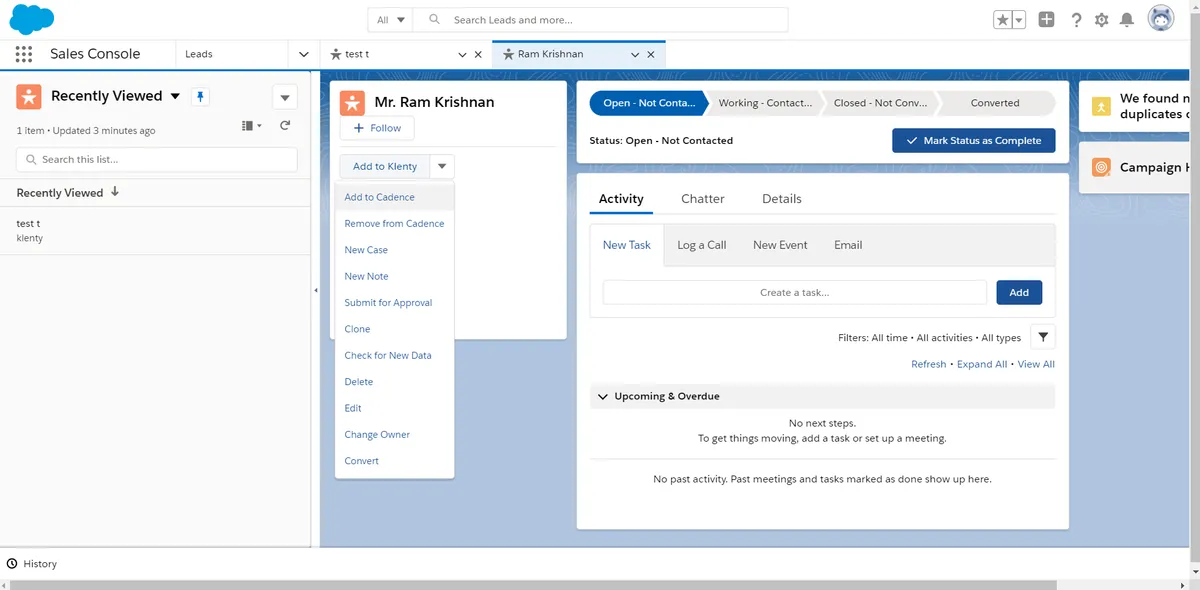Select Check for New Data item

pos(394,355)
